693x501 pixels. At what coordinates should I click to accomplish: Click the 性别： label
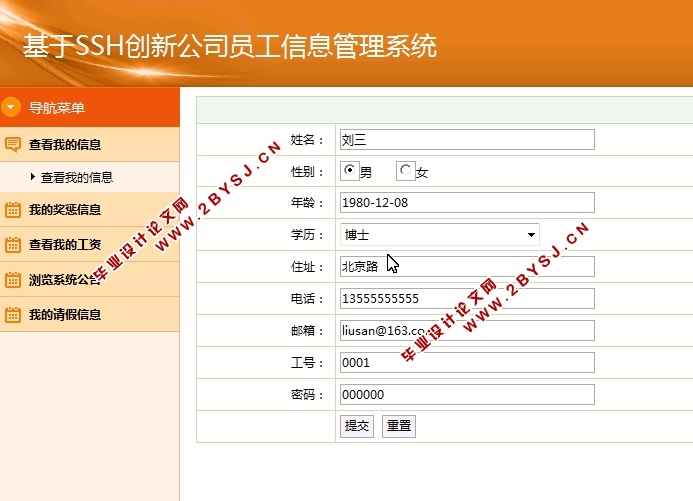307,171
